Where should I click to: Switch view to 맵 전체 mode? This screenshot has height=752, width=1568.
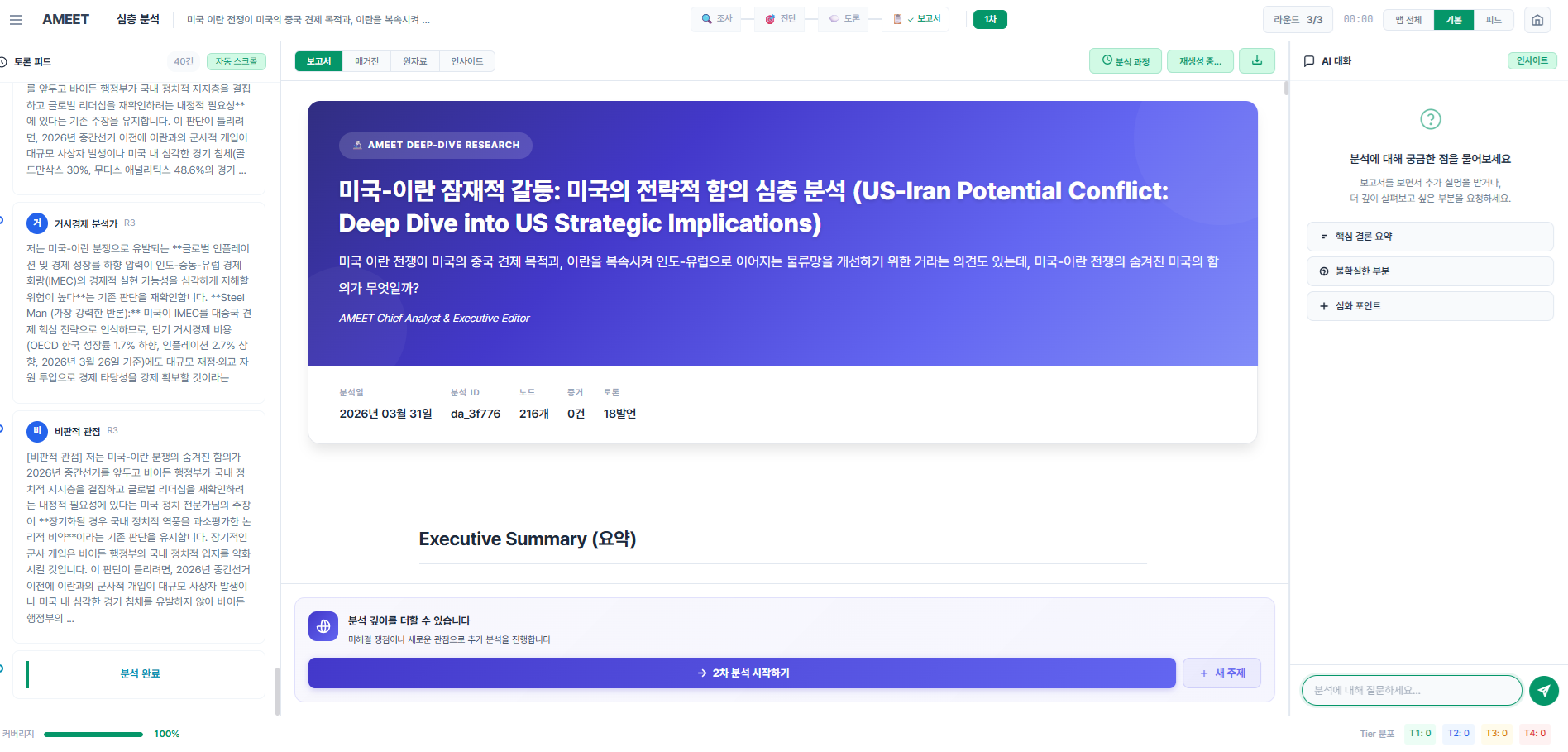1407,19
